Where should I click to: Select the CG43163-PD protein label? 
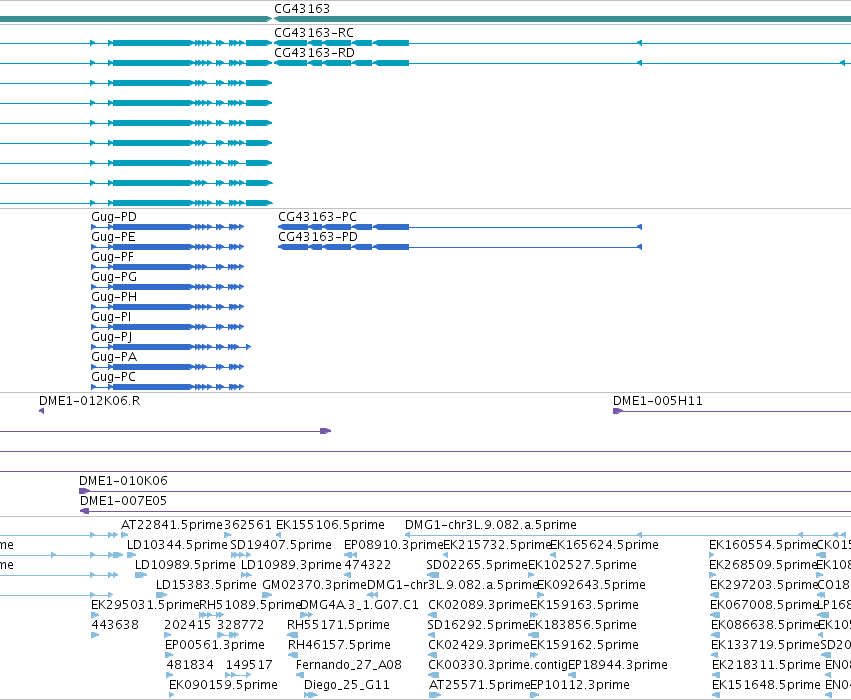point(318,237)
